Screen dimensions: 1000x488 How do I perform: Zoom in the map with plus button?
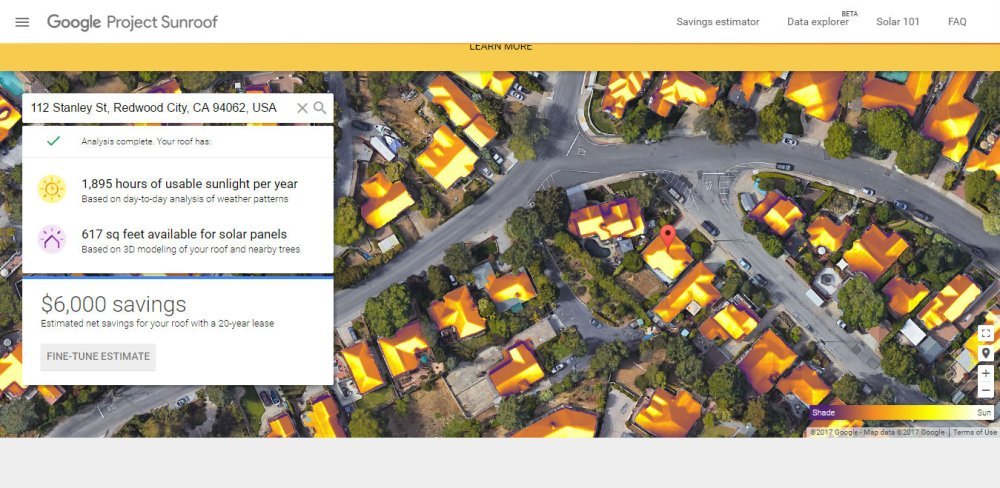click(x=986, y=374)
